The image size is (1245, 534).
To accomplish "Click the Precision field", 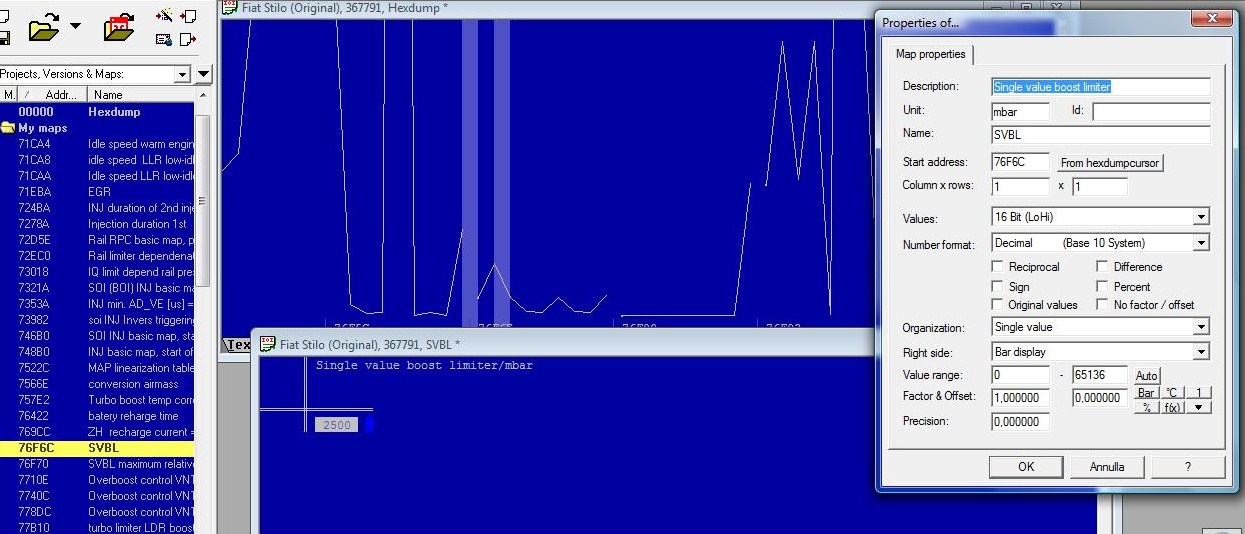I will point(1020,422).
